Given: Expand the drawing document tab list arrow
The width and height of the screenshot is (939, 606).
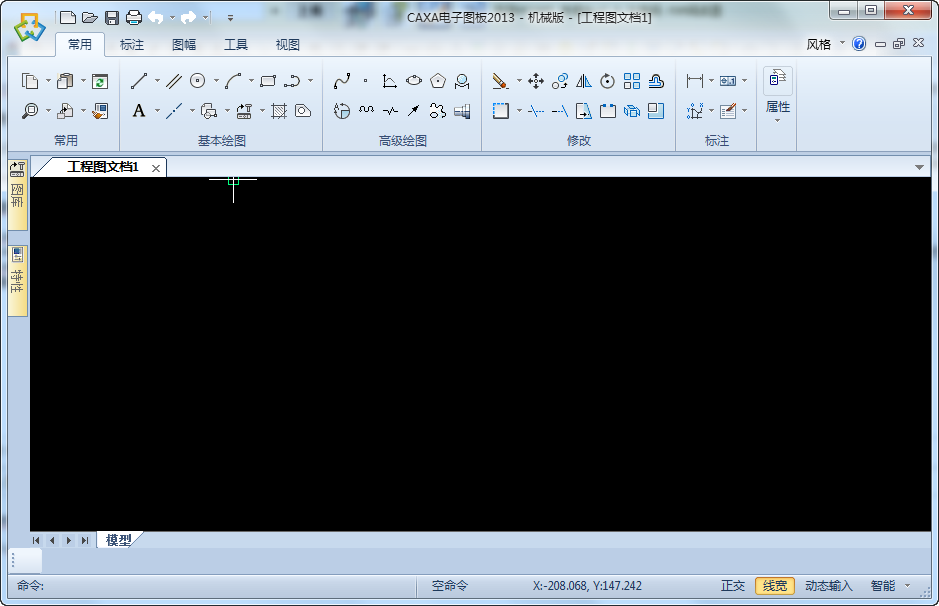Looking at the screenshot, I should pos(919,167).
